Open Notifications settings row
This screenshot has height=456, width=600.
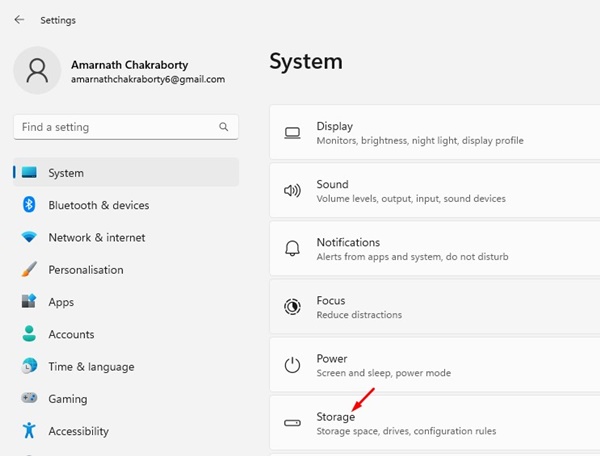[420, 249]
